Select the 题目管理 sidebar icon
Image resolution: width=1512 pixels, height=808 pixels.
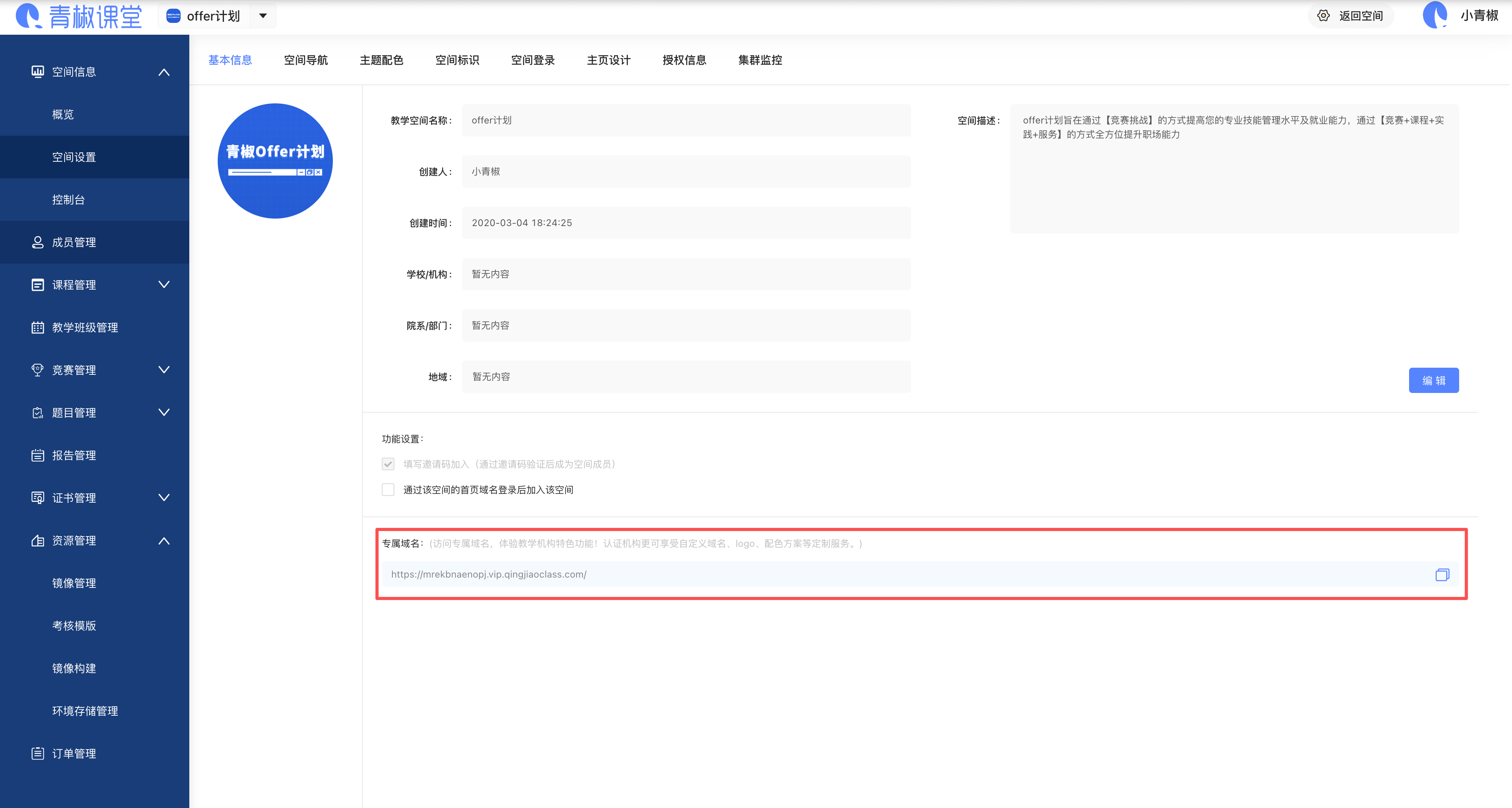pos(37,412)
